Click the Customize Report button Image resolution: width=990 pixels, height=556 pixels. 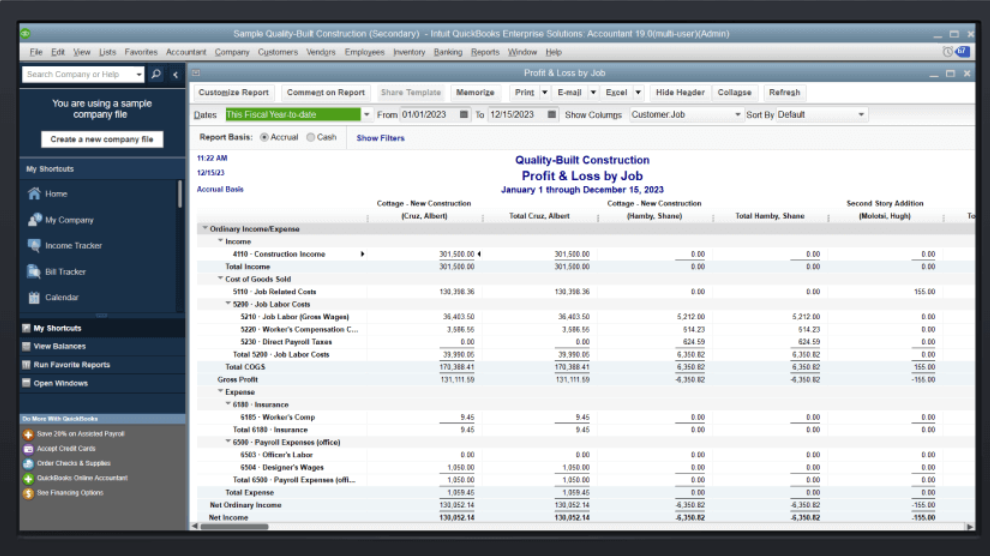click(x=233, y=92)
